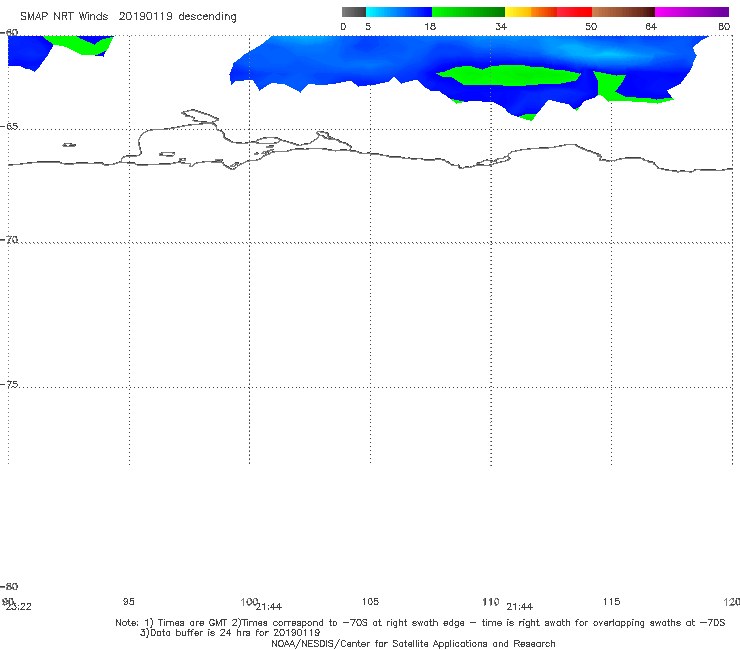The width and height of the screenshot is (740, 650).
Task: Click the title "SMAP NRT Winds 20190119 descending"
Action: click(128, 16)
